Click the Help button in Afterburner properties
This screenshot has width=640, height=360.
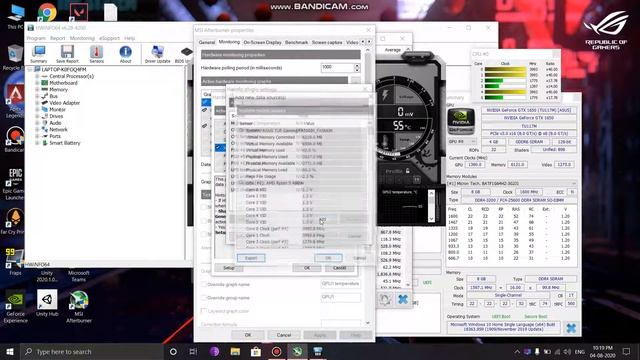point(356,335)
